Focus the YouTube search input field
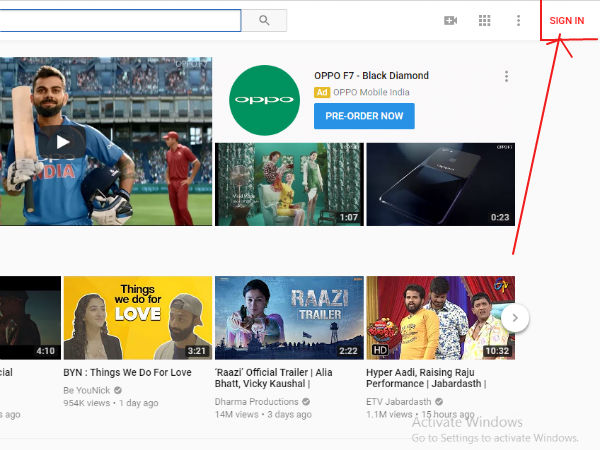Image resolution: width=600 pixels, height=450 pixels. (x=120, y=20)
